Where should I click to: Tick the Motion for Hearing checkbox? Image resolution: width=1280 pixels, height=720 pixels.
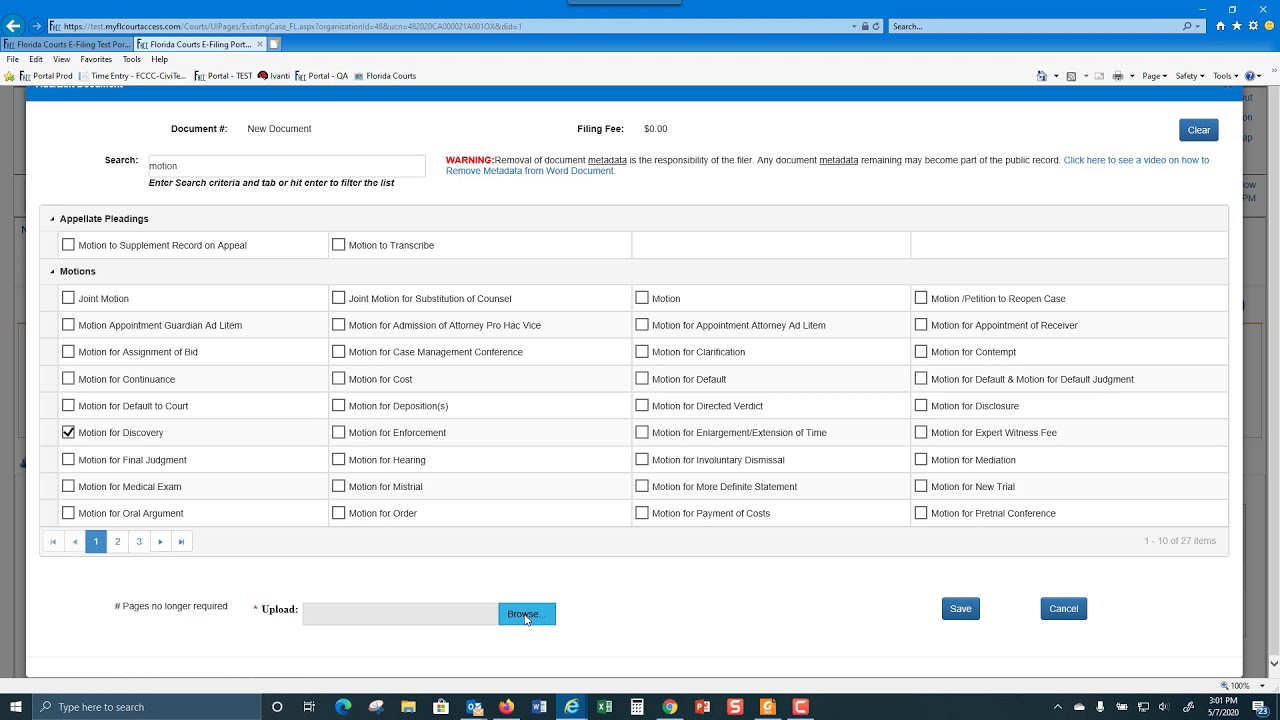tap(338, 459)
